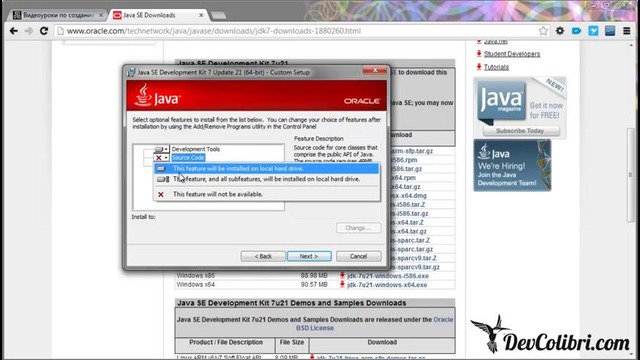
Task: Click the '90.57 MB' file size cell
Action: click(314, 284)
